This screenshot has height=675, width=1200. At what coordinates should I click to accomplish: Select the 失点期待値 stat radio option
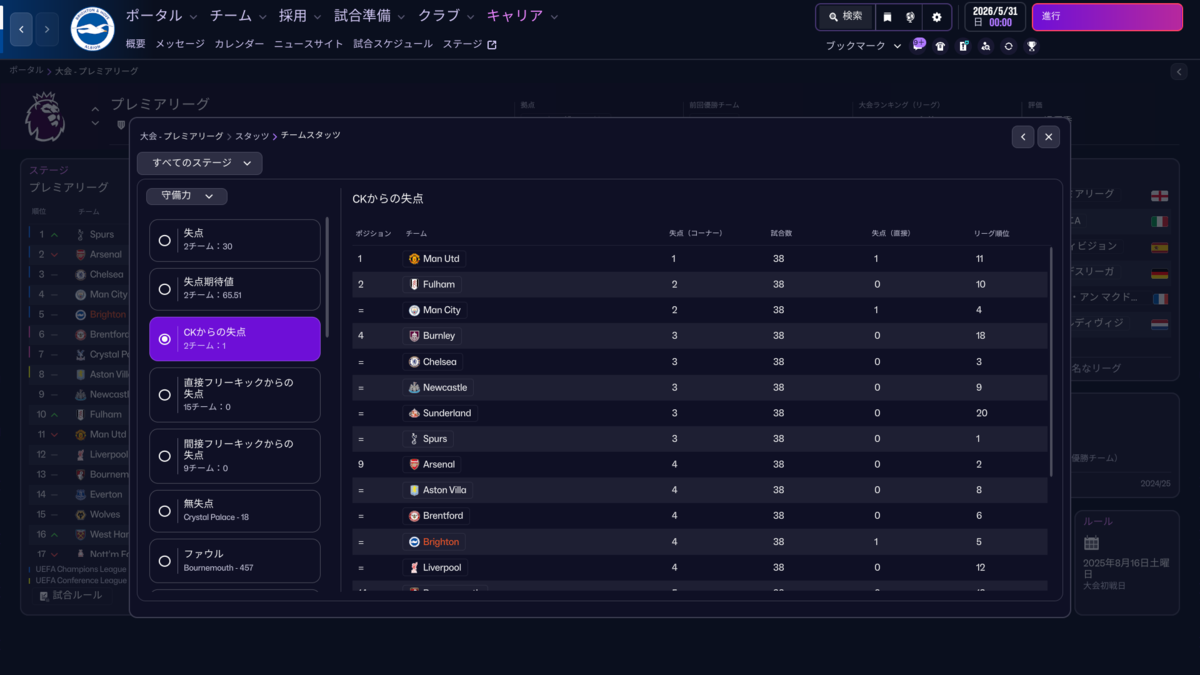(x=235, y=289)
